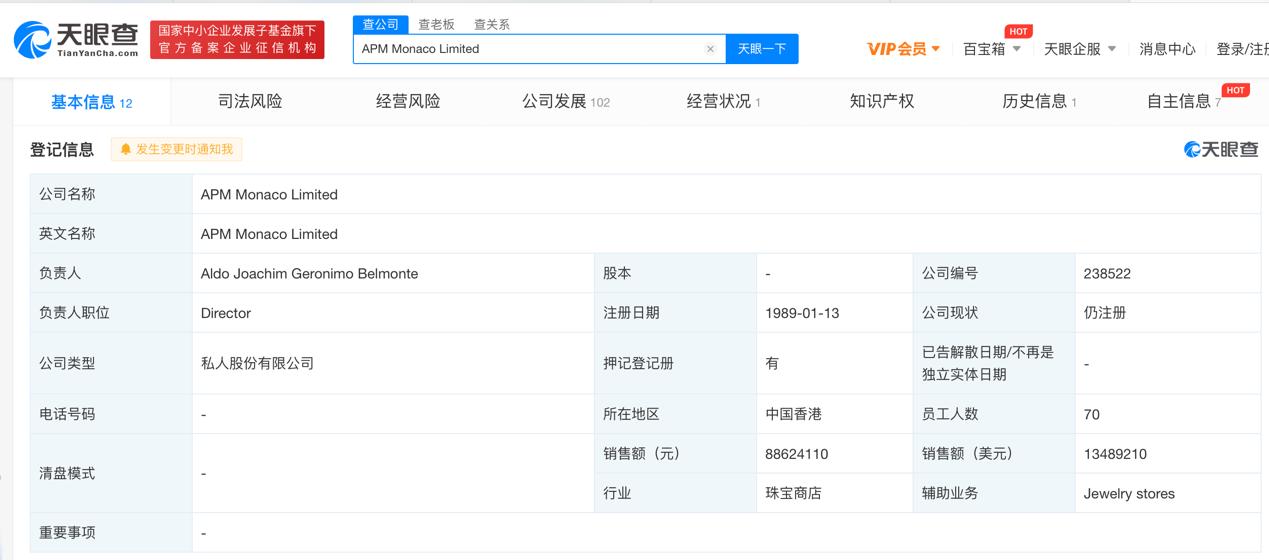Click the USD sales value 13489210
Screen dimensions: 1269x560
click(1115, 454)
